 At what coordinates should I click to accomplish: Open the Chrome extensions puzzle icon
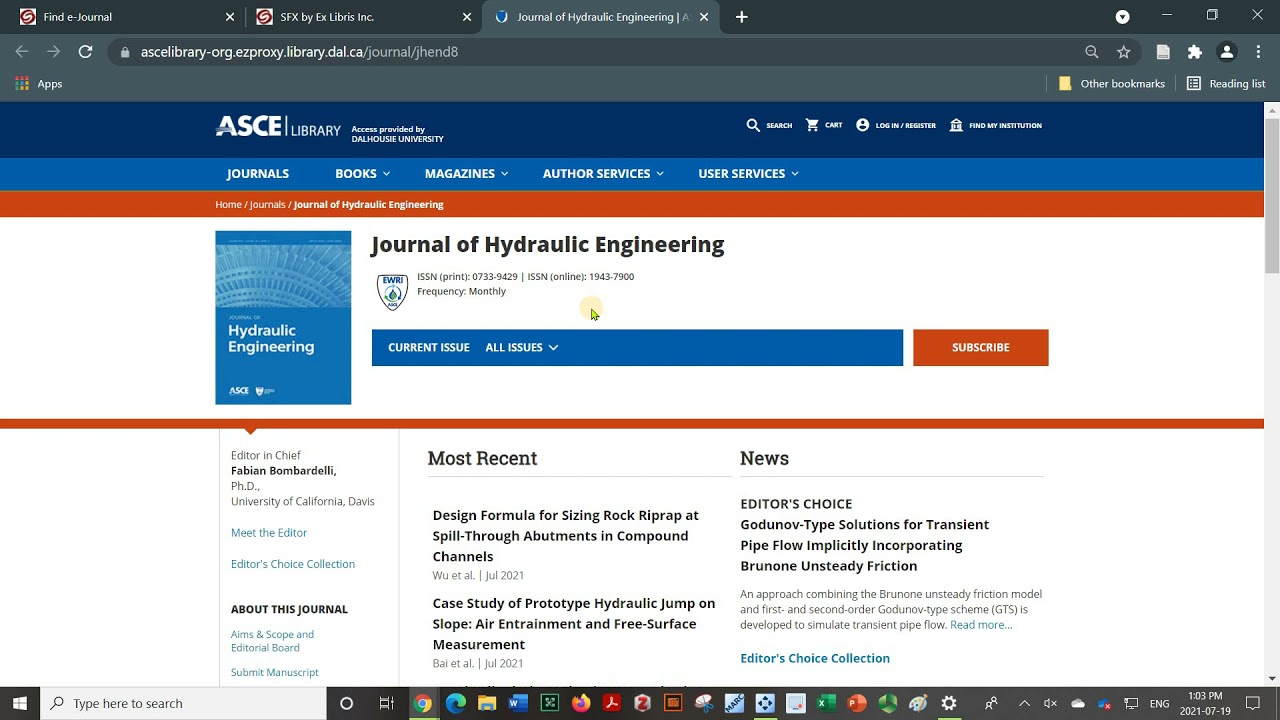point(1195,52)
